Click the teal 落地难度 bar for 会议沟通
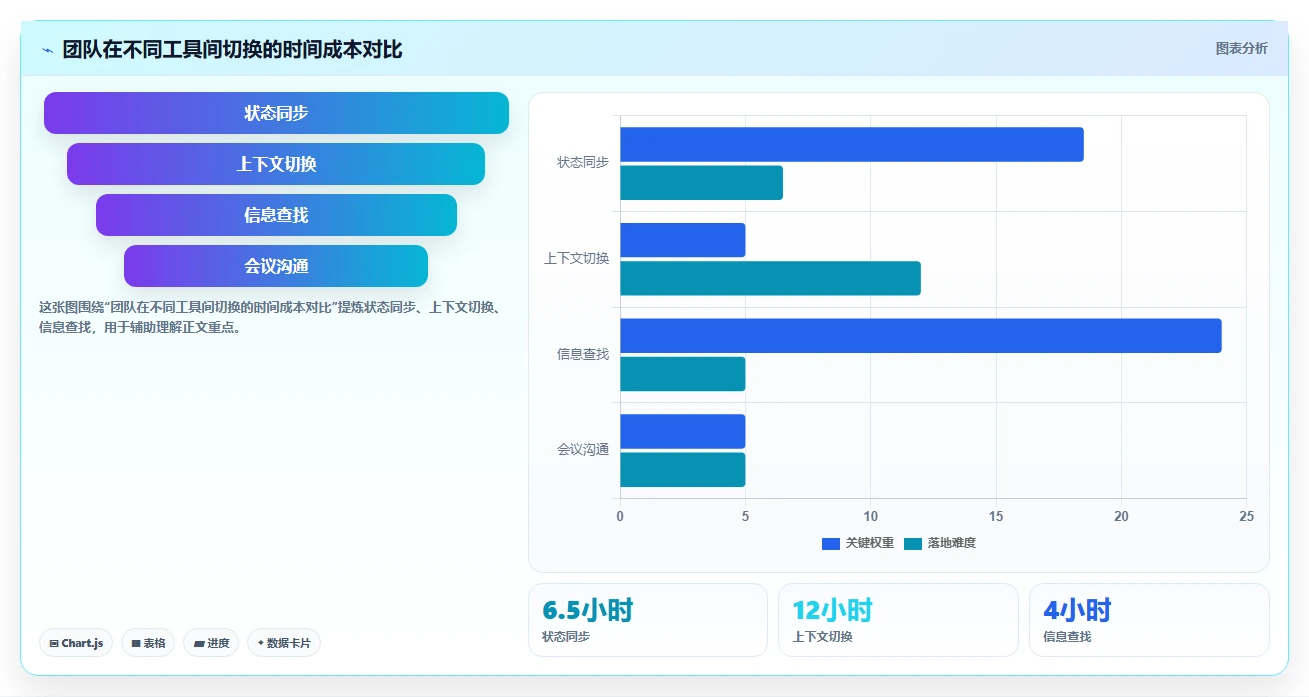Image resolution: width=1309 pixels, height=697 pixels. pyautogui.click(x=683, y=470)
